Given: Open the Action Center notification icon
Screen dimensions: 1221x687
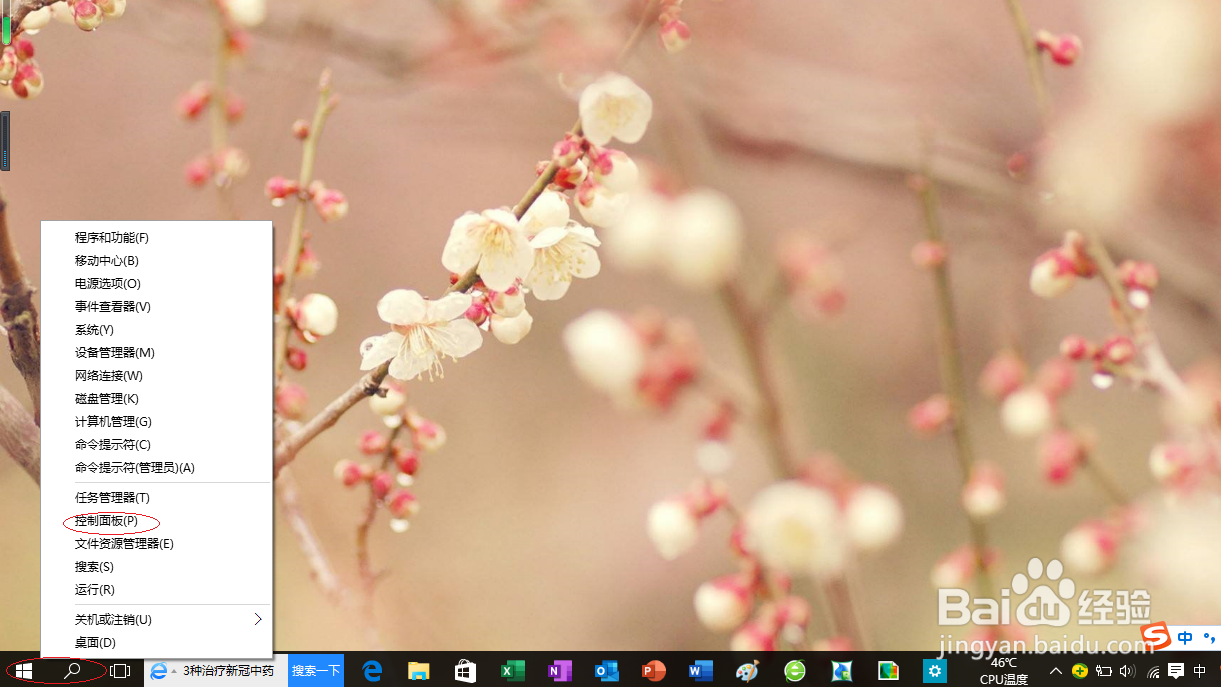Looking at the screenshot, I should (1176, 671).
